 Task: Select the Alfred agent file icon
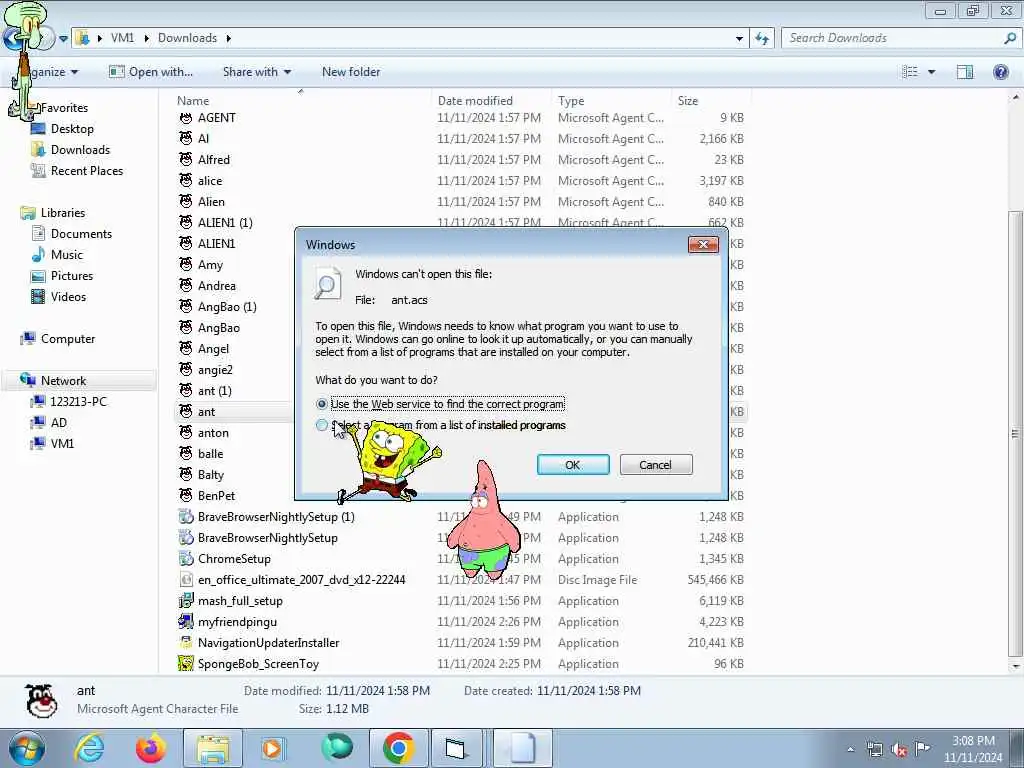[x=186, y=159]
